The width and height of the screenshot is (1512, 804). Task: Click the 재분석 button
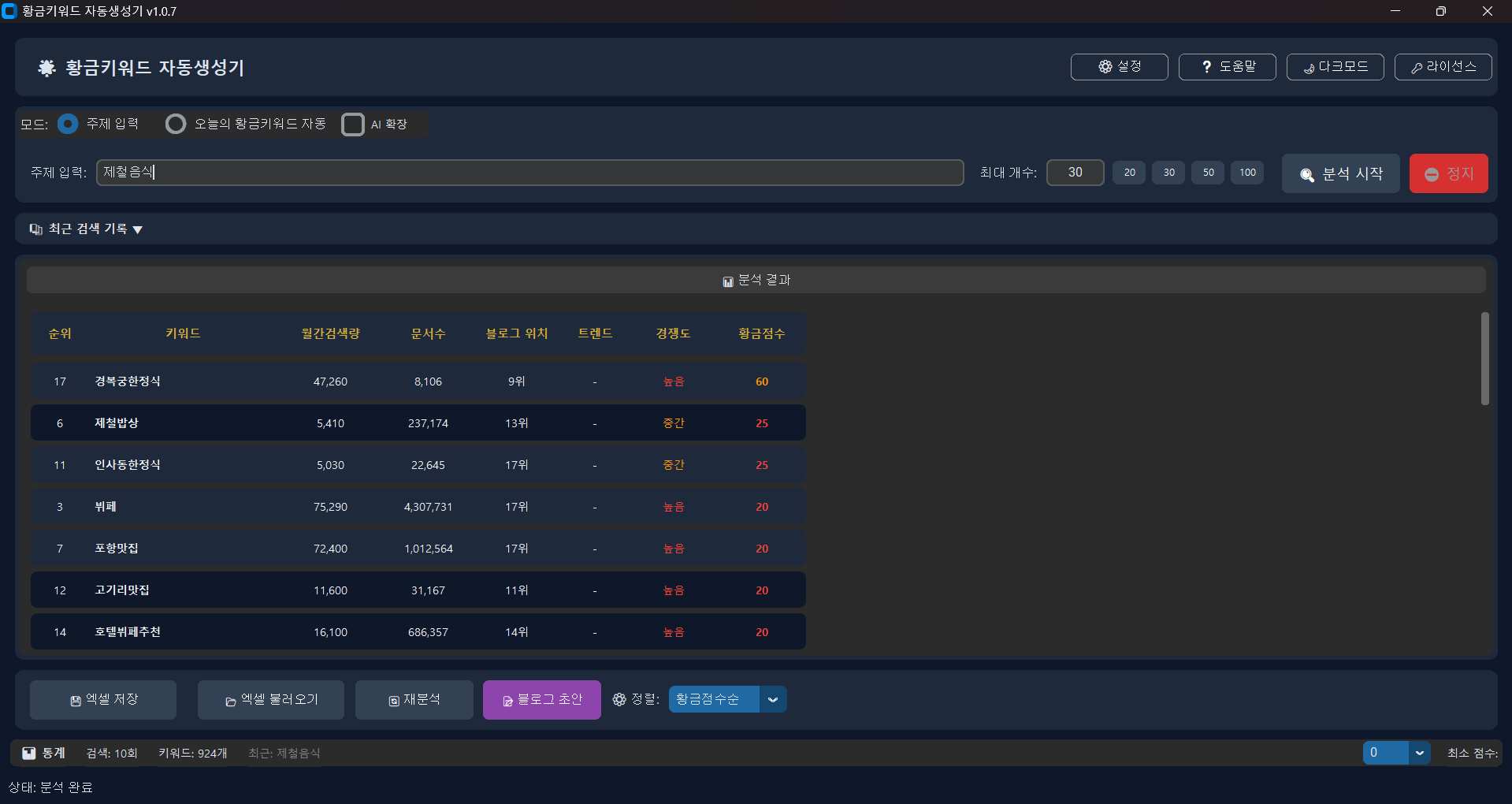pos(414,700)
